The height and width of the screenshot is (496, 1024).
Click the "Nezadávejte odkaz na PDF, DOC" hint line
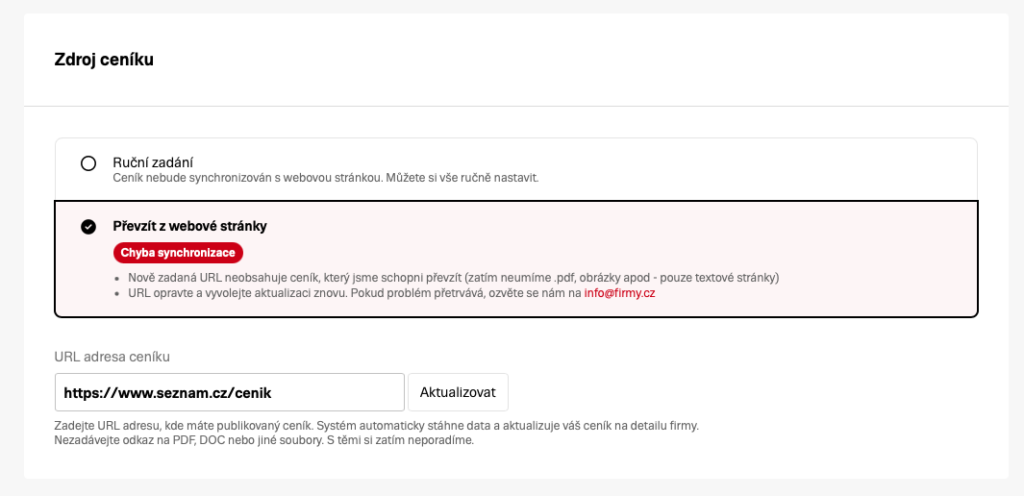coord(263,440)
